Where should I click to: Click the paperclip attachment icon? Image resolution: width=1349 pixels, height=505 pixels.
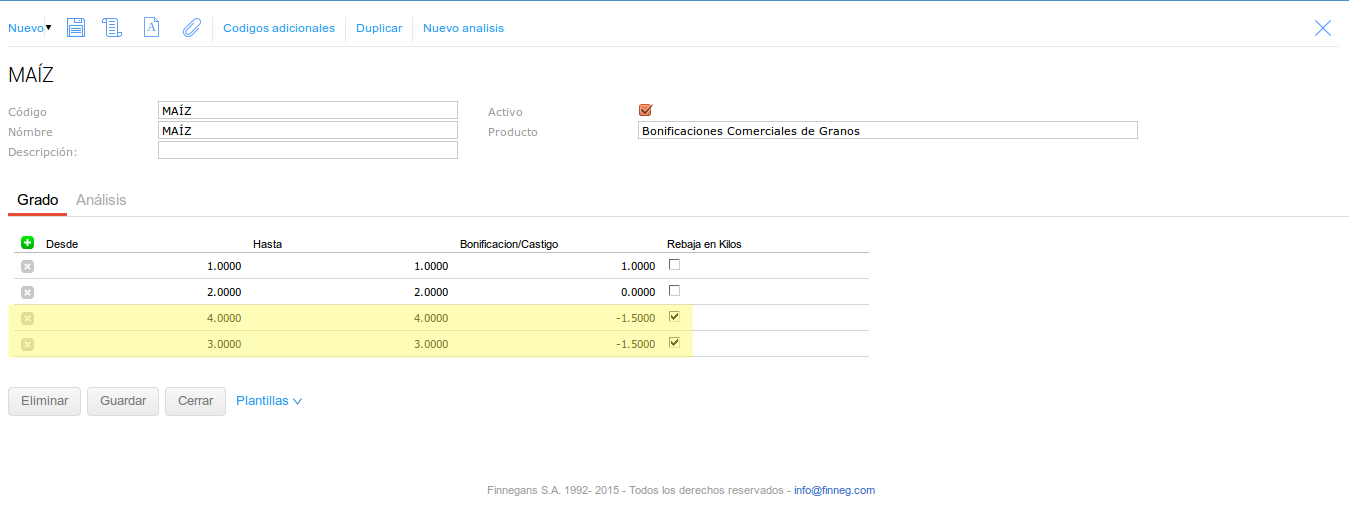tap(191, 28)
